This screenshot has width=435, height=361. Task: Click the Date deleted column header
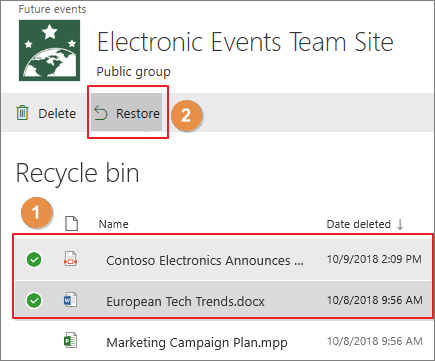(359, 224)
